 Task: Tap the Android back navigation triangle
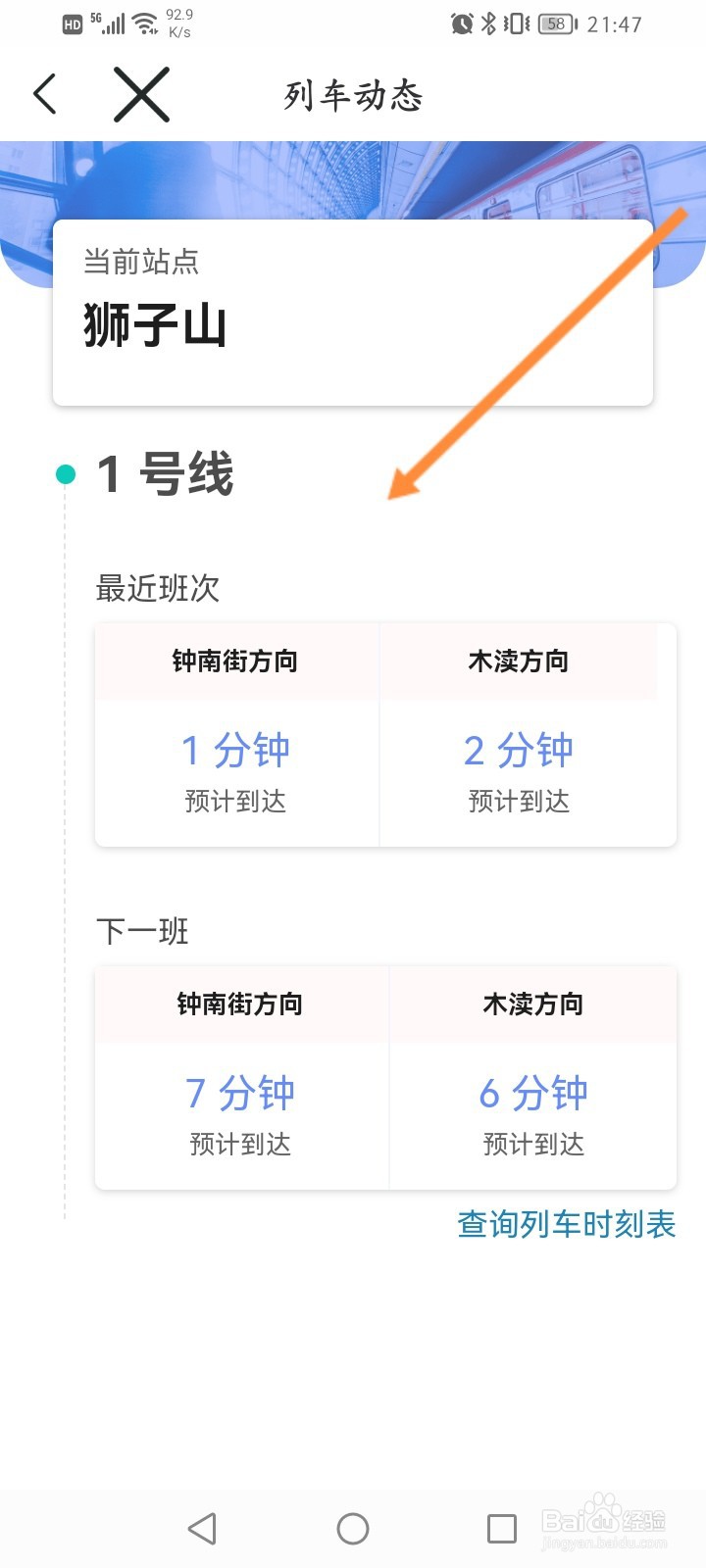[x=202, y=1528]
